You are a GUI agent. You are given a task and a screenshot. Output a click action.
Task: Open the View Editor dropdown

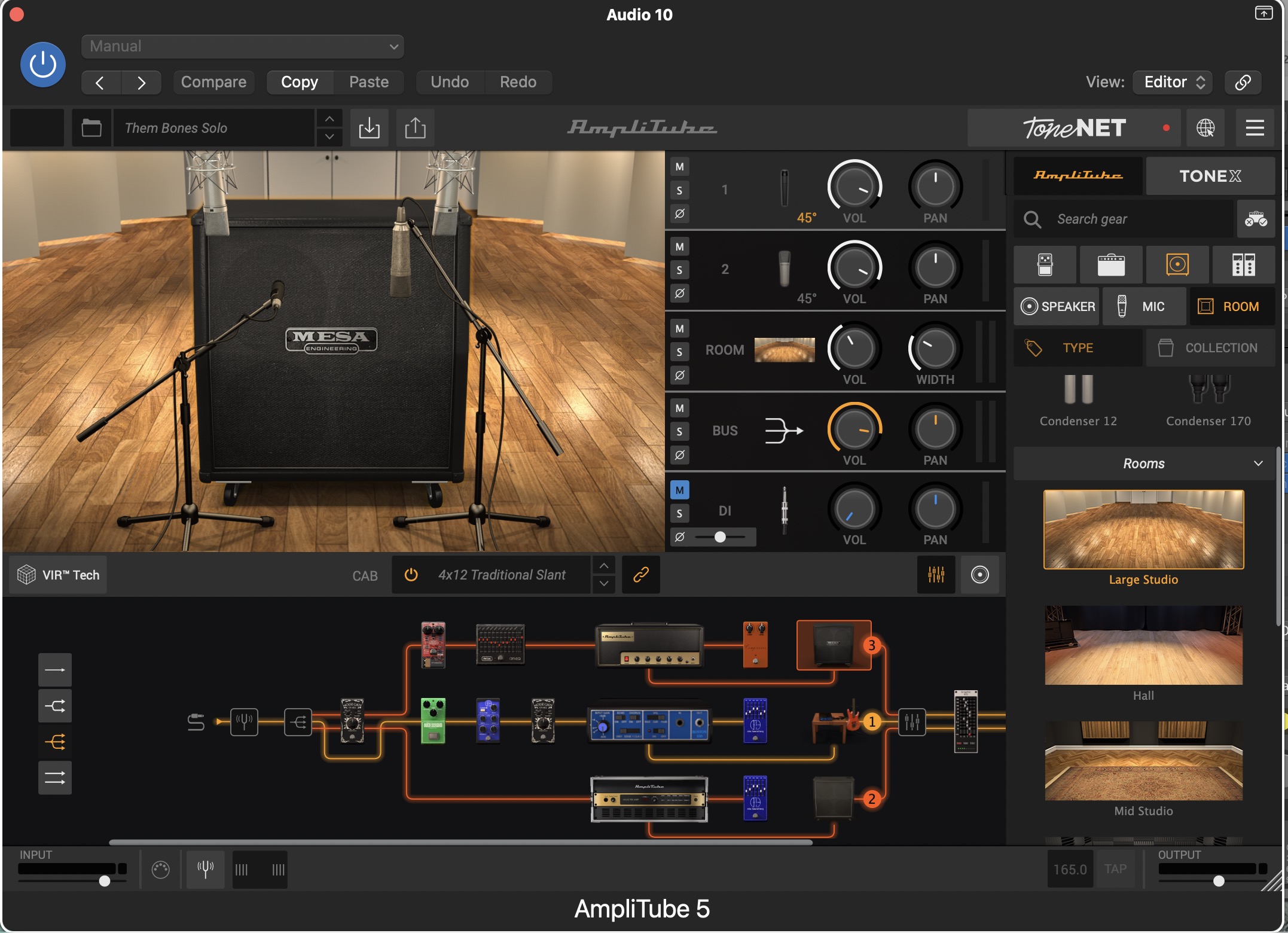tap(1172, 82)
